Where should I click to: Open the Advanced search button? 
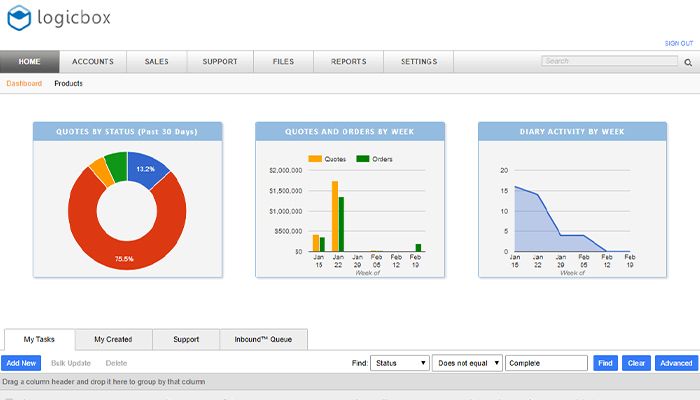click(x=676, y=363)
